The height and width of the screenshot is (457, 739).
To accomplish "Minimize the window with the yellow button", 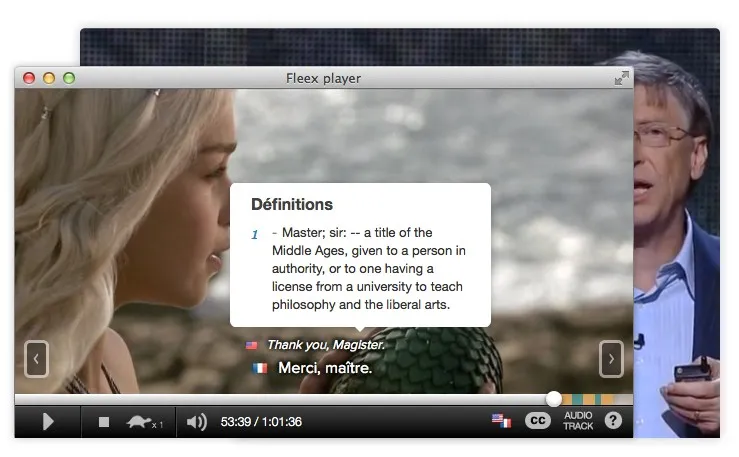I will click(x=49, y=78).
